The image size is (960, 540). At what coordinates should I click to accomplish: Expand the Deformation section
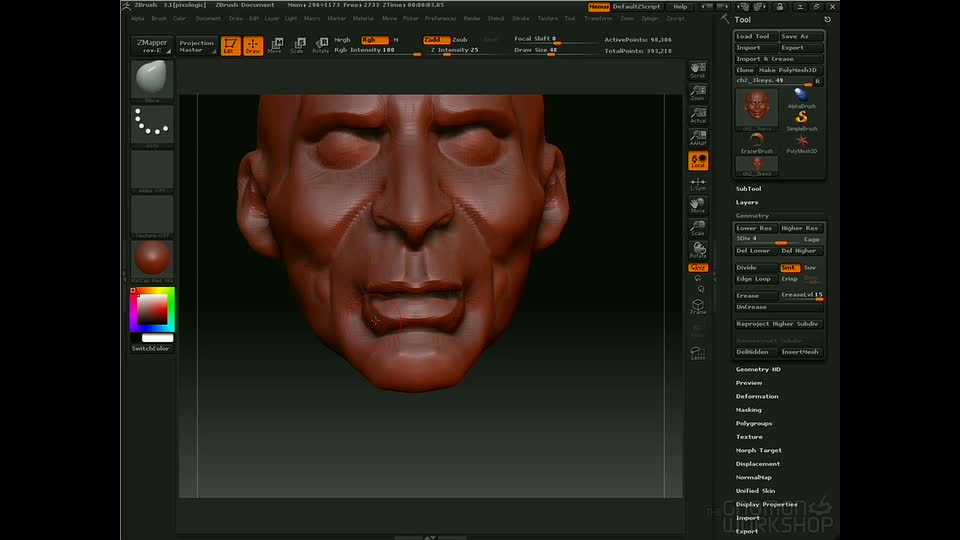[x=757, y=396]
